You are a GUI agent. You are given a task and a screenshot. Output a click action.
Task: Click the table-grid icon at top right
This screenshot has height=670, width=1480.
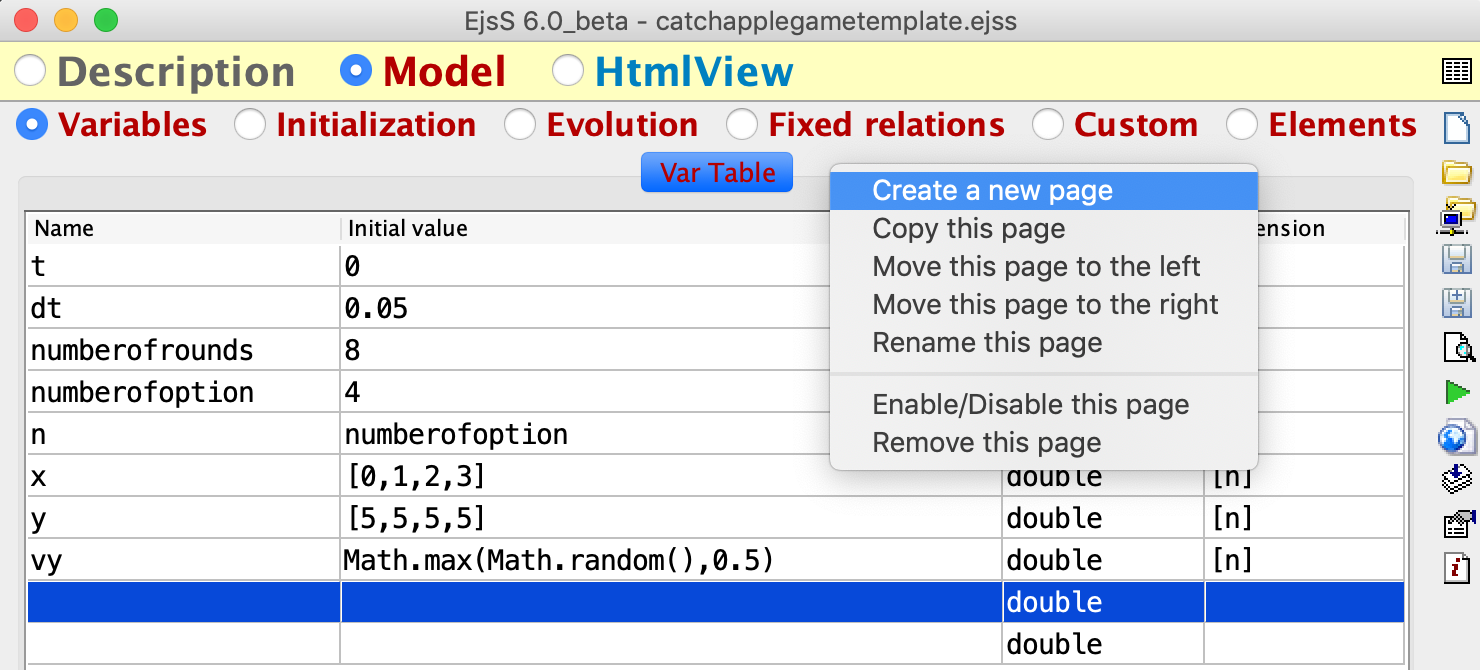[x=1456, y=72]
